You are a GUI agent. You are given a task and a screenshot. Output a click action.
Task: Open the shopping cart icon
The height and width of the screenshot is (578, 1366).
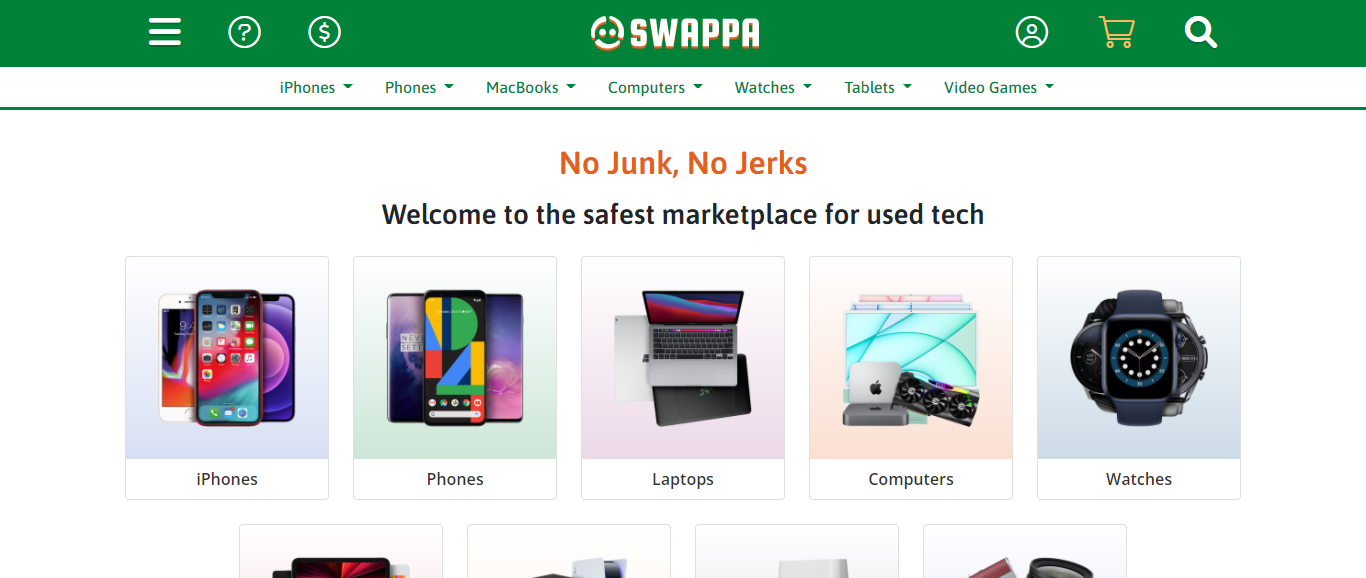(x=1116, y=33)
